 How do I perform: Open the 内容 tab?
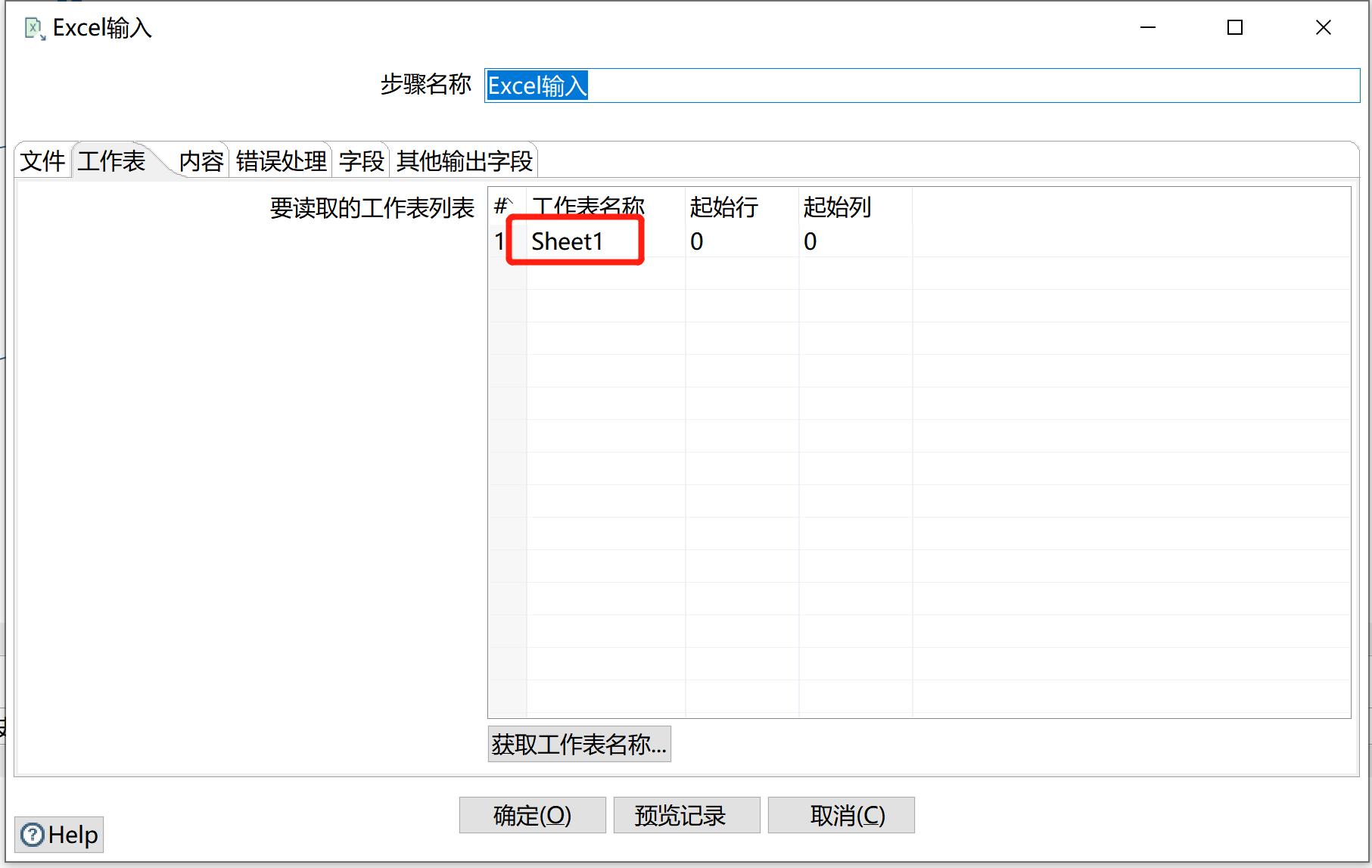pyautogui.click(x=201, y=160)
